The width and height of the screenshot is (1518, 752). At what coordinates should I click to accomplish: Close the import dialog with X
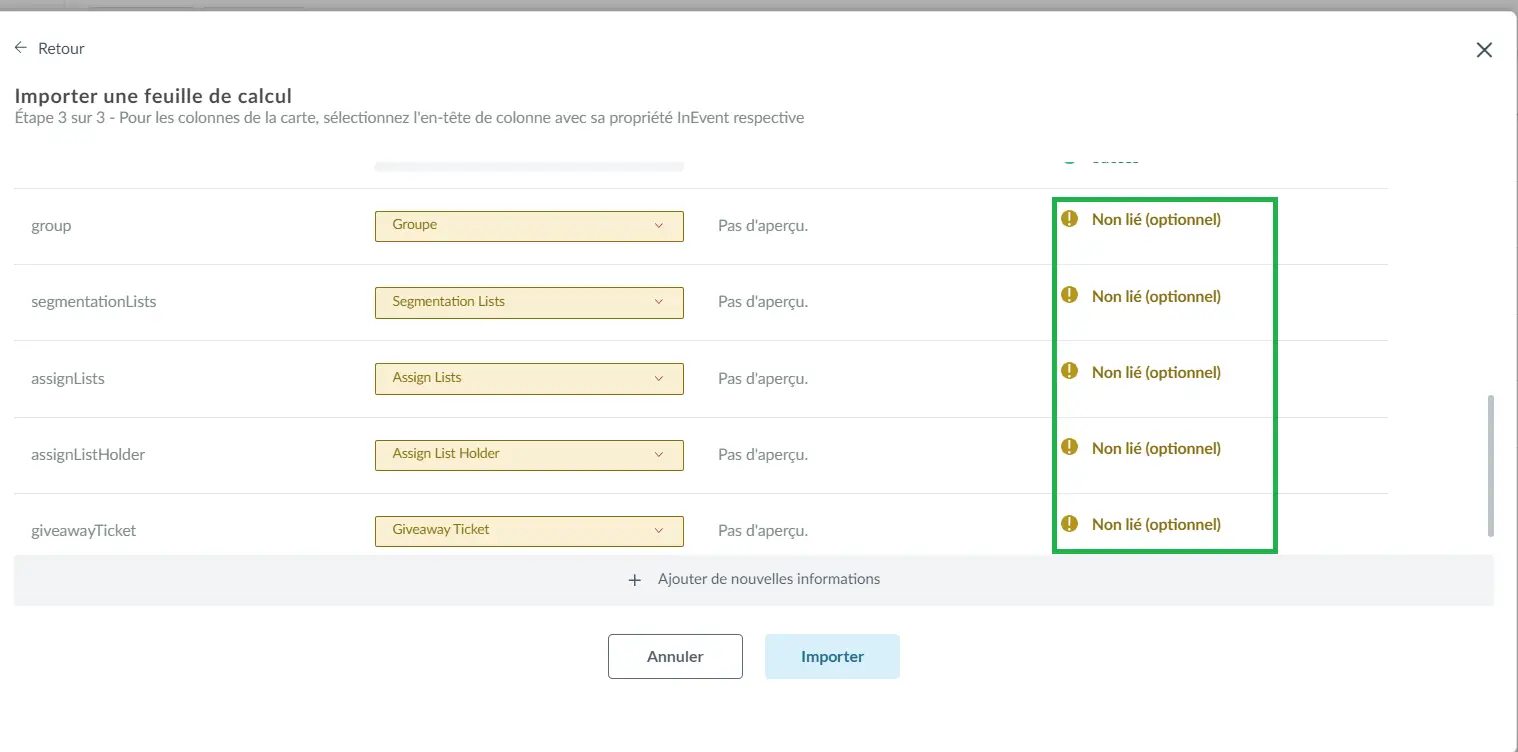click(1484, 50)
